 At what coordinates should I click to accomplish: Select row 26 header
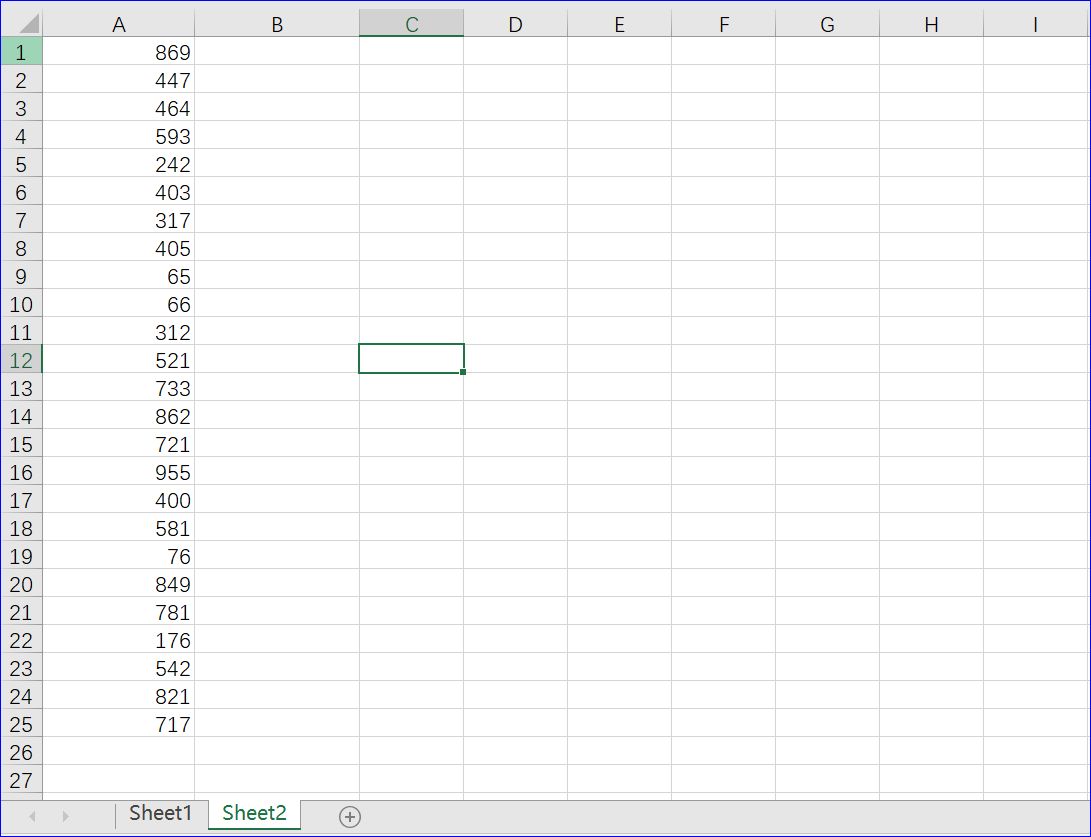pyautogui.click(x=22, y=751)
